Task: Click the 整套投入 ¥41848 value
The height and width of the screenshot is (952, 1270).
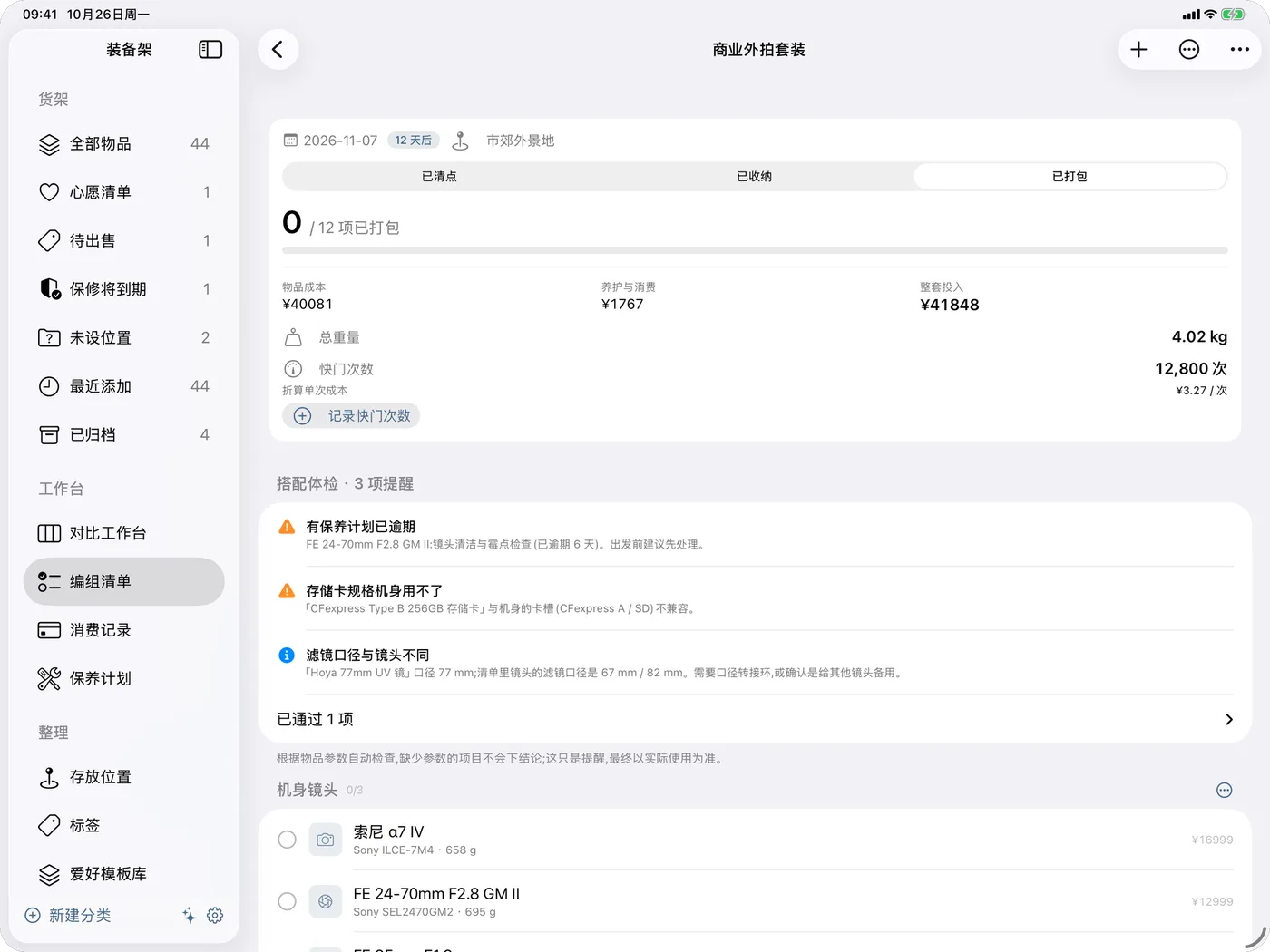Action: coord(950,306)
